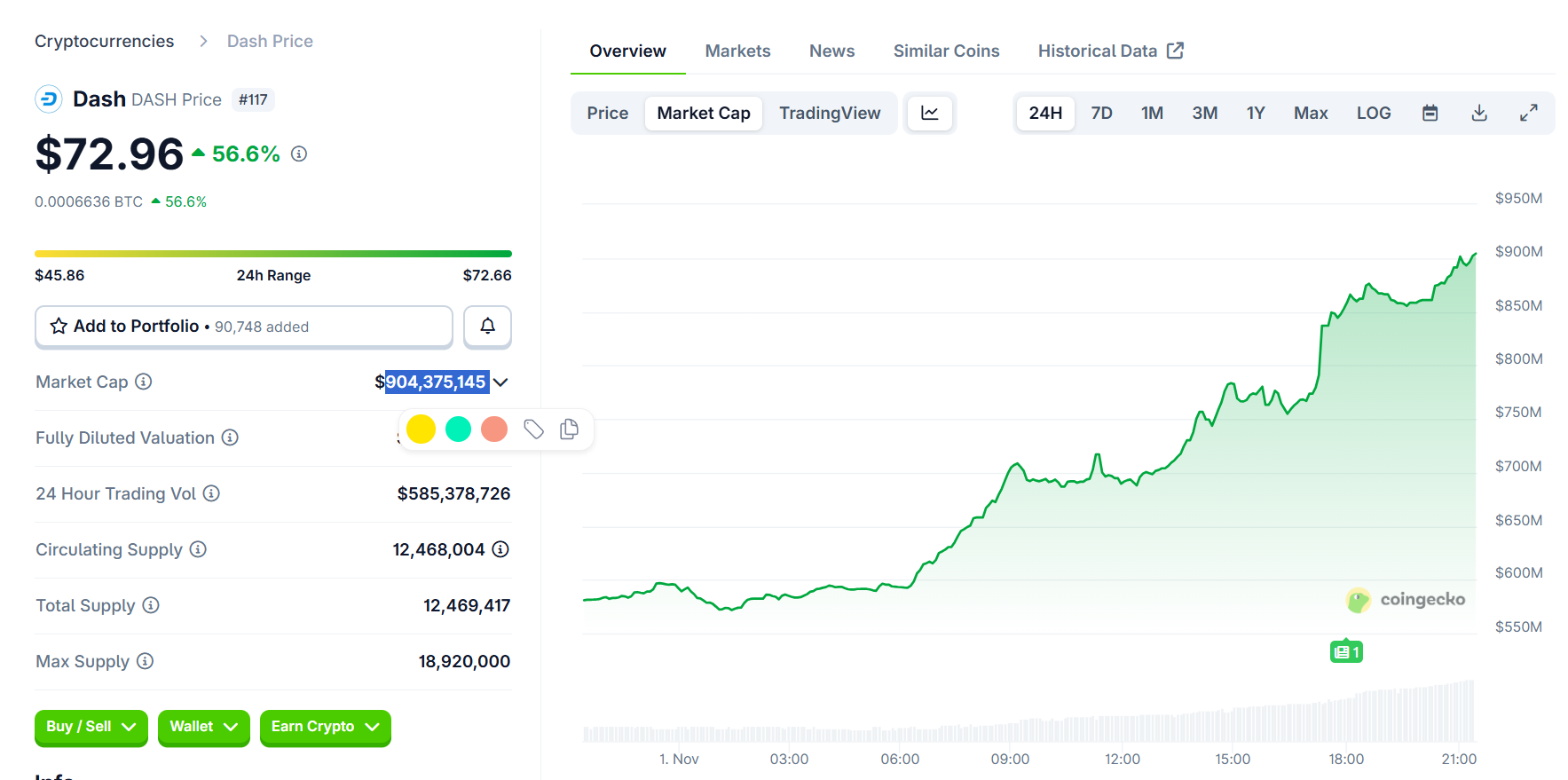This screenshot has height=780, width=1568.
Task: Copy the selected text using copy icon
Action: pos(569,429)
